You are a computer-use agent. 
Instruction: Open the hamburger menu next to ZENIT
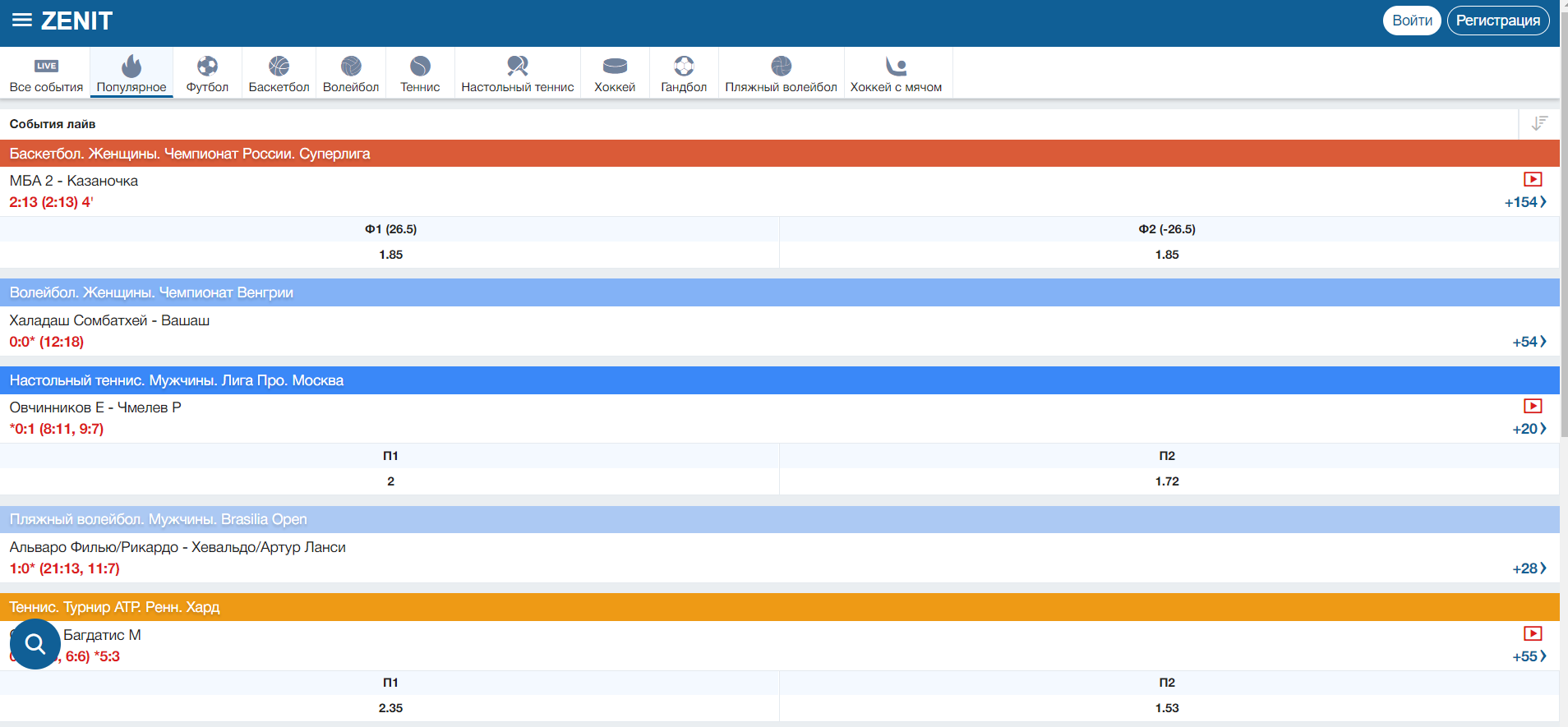(x=22, y=21)
